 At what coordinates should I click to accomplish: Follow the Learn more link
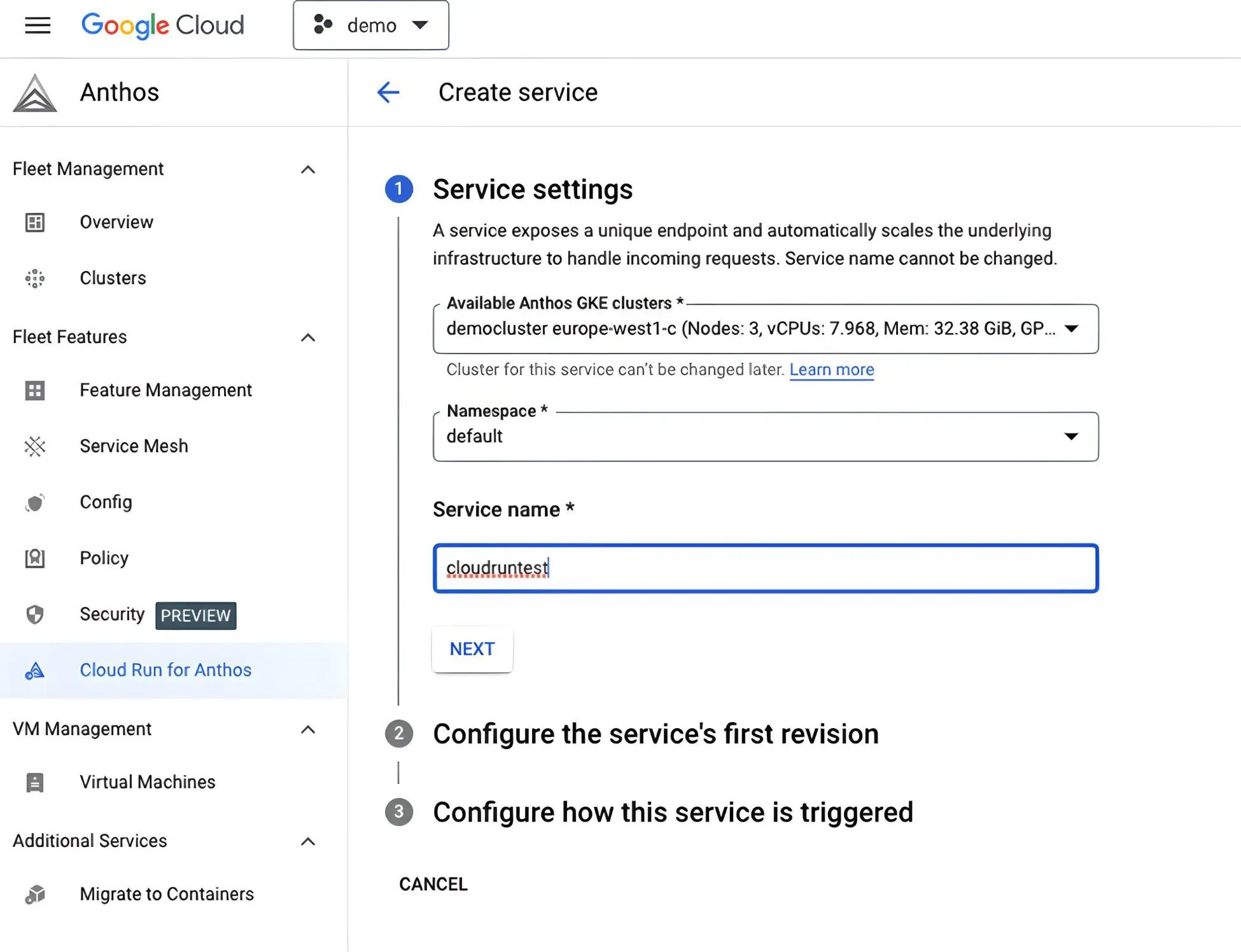pyautogui.click(x=832, y=370)
